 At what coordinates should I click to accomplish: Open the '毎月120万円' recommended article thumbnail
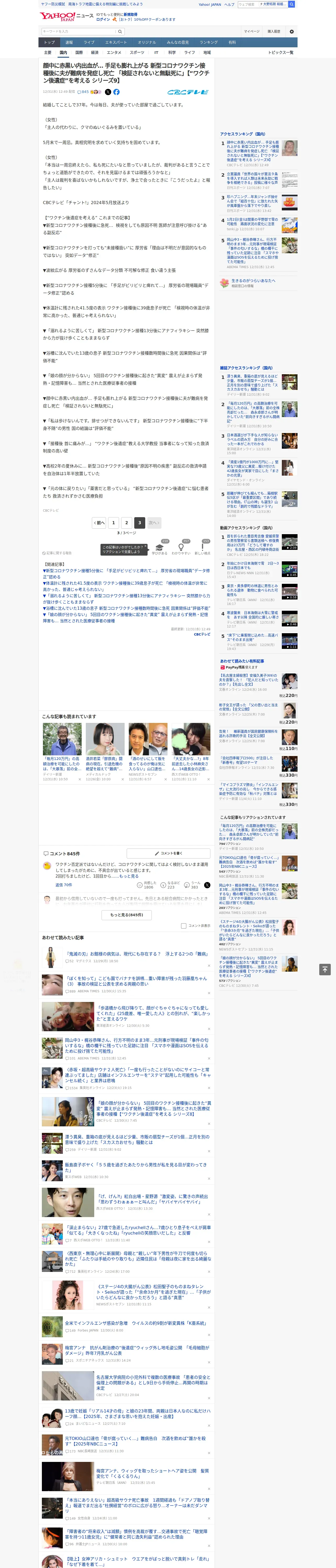pos(62,739)
